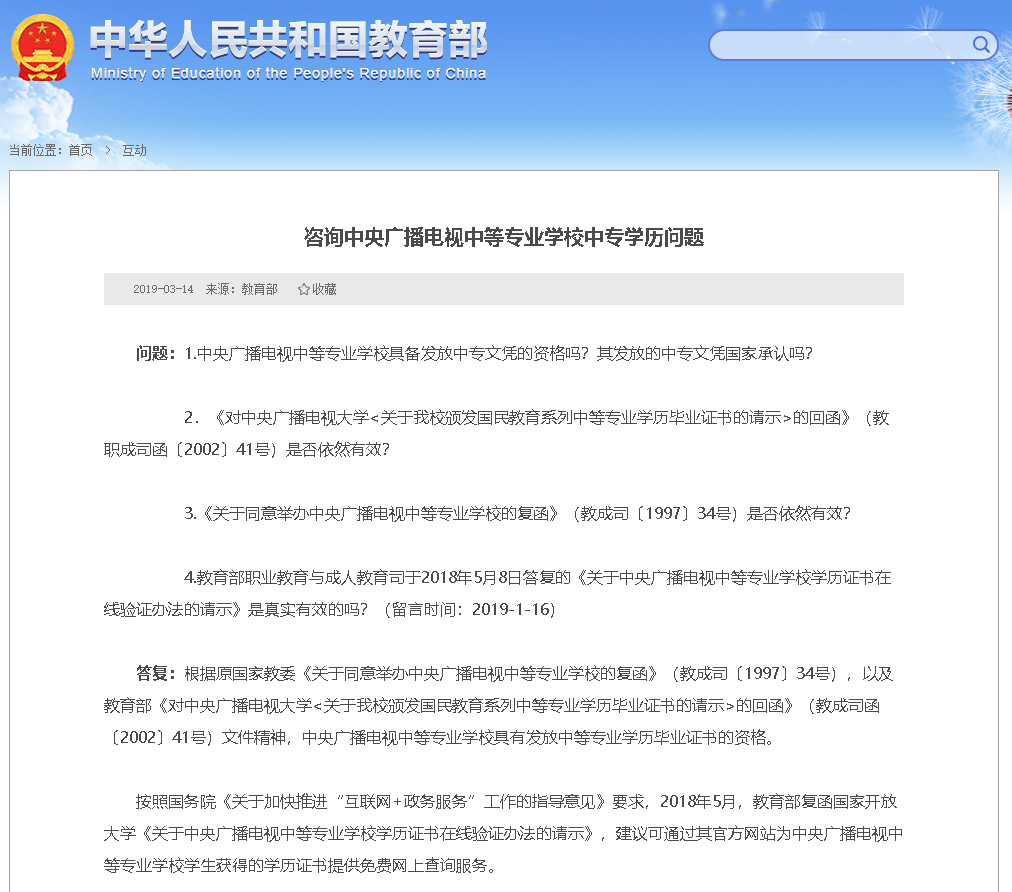The width and height of the screenshot is (1012, 892).
Task: Click question 4 line mentioning 2018年5月8日
Action: click(538, 578)
